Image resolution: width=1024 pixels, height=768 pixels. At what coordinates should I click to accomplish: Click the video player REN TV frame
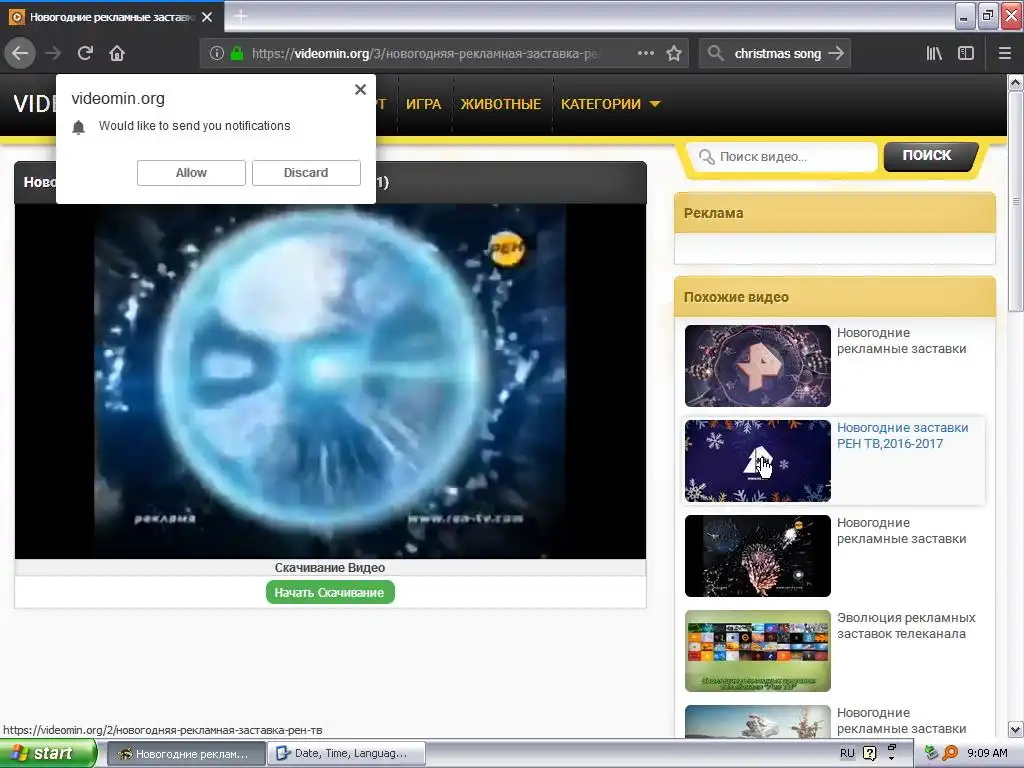(330, 381)
